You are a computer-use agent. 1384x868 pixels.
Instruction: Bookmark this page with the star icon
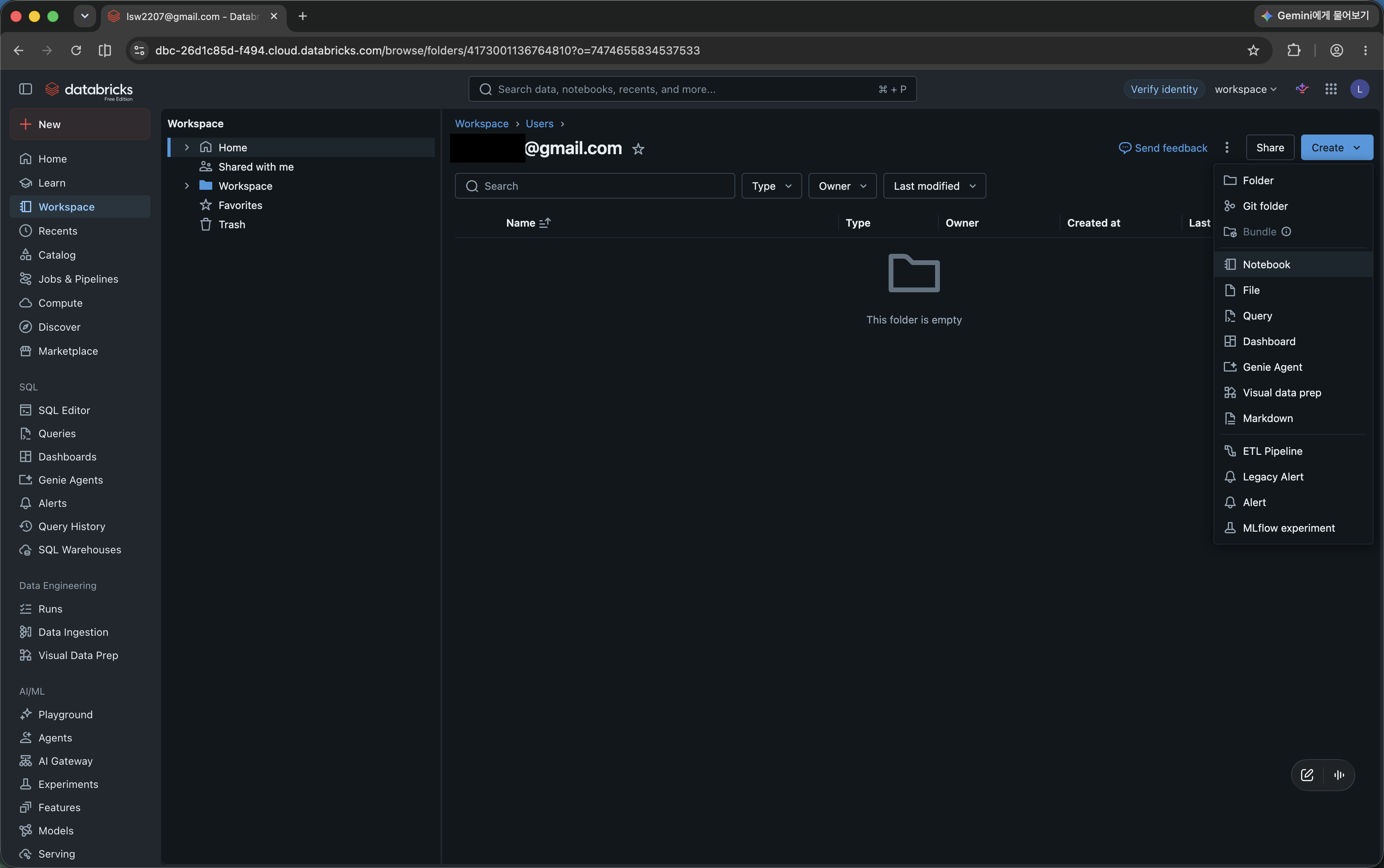1253,50
